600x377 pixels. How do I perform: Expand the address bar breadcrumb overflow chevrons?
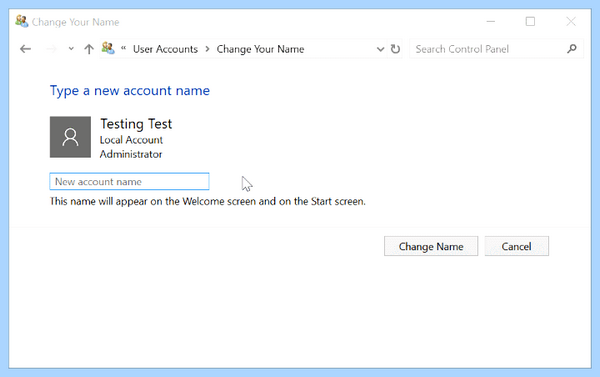pyautogui.click(x=124, y=48)
